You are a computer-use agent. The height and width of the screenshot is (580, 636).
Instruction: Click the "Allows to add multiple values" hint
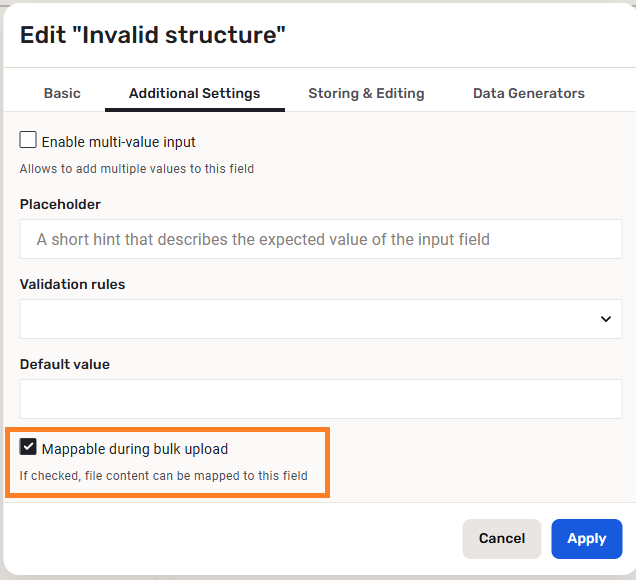pyautogui.click(x=136, y=169)
